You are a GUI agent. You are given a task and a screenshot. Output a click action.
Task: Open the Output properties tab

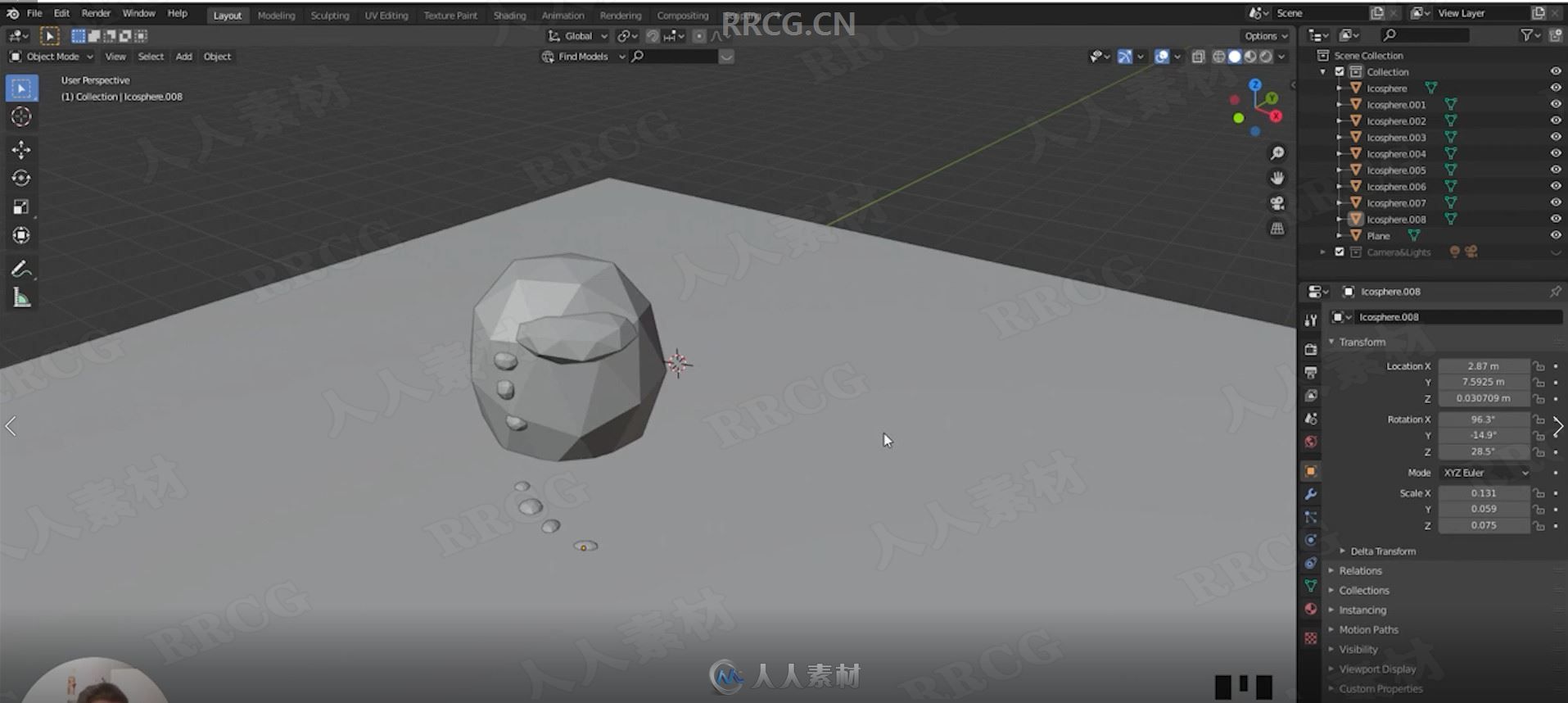1311,372
